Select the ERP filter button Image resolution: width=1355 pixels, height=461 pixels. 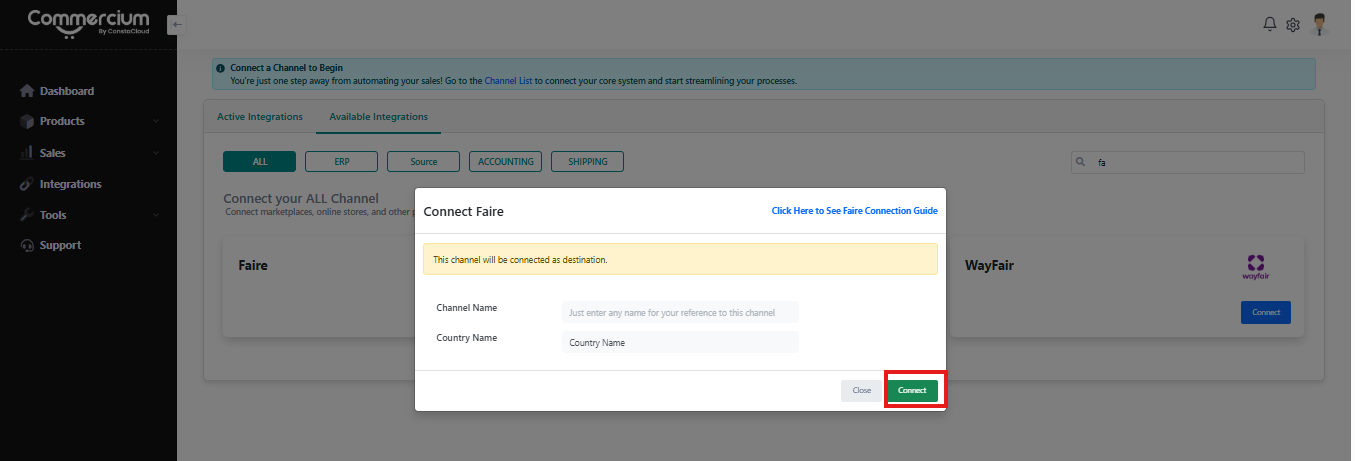tap(341, 162)
